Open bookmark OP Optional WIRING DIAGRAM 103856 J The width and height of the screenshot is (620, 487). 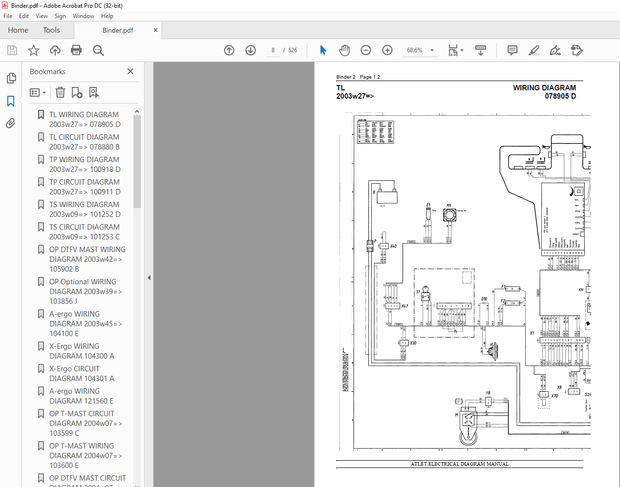[x=85, y=291]
